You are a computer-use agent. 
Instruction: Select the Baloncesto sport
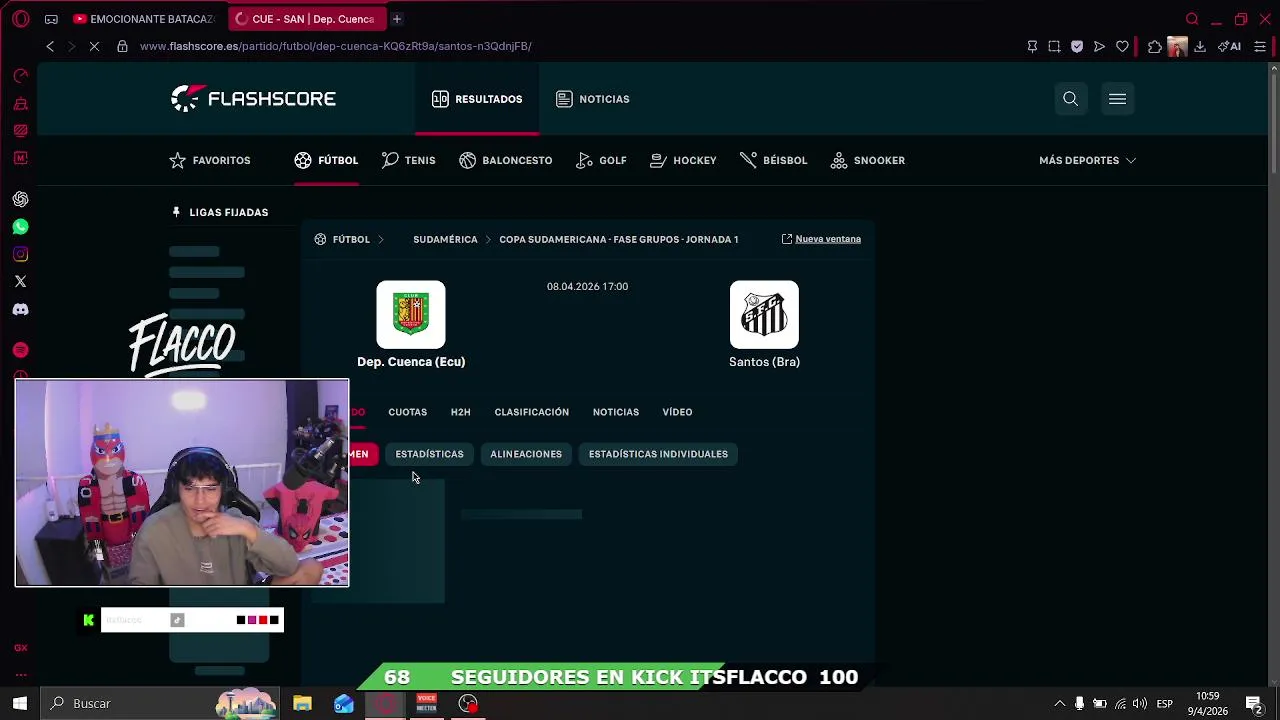(506, 160)
